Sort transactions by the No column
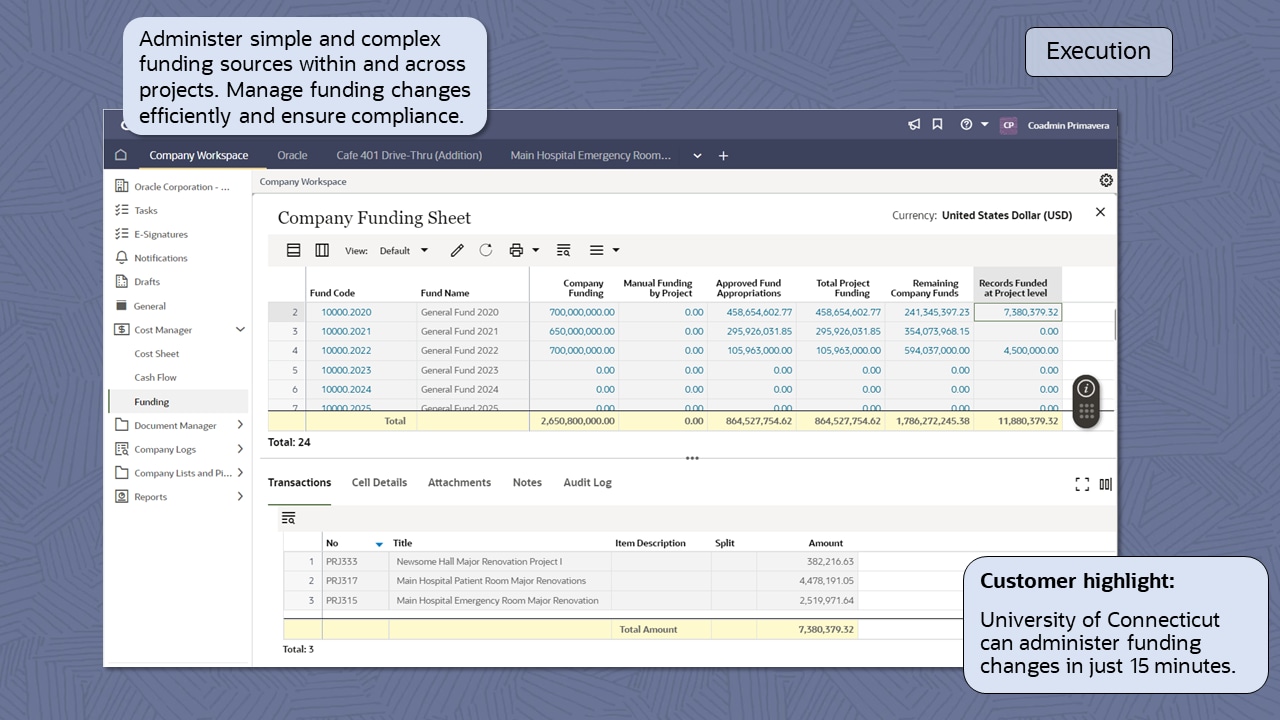 pyautogui.click(x=333, y=544)
